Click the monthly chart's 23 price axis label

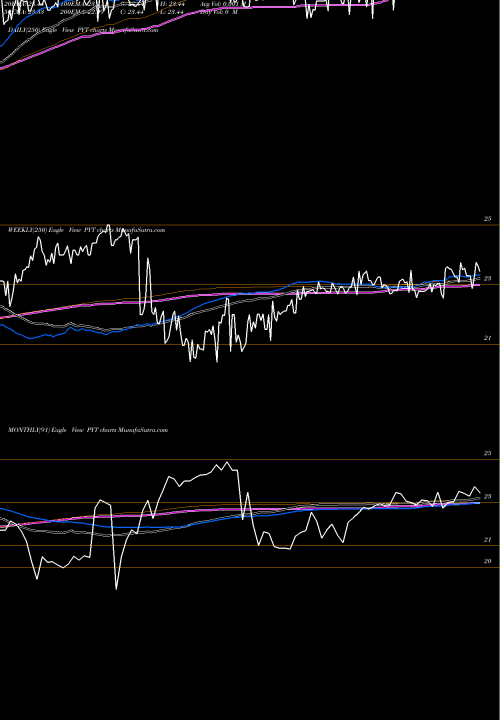[x=488, y=496]
